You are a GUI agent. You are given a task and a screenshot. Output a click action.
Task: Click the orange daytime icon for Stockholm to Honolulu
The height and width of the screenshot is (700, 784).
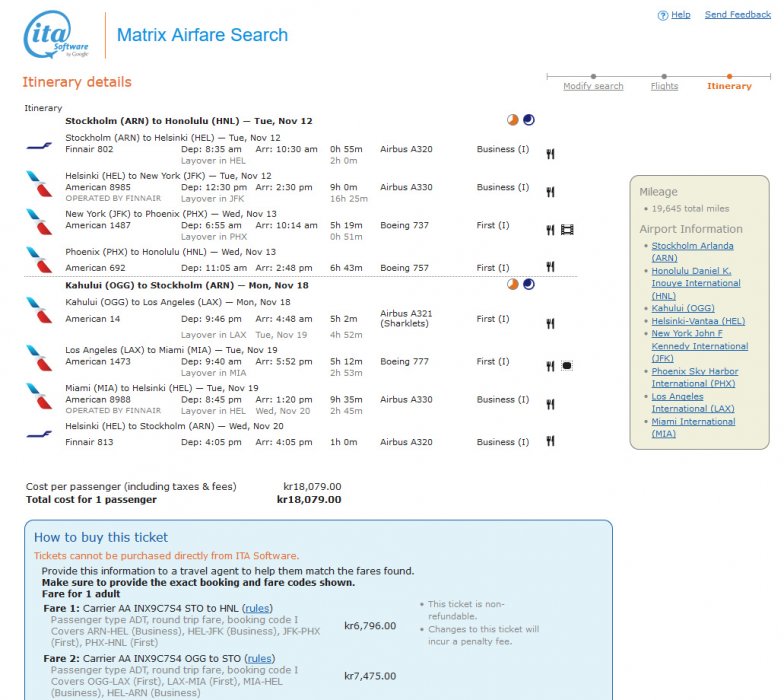[x=513, y=120]
